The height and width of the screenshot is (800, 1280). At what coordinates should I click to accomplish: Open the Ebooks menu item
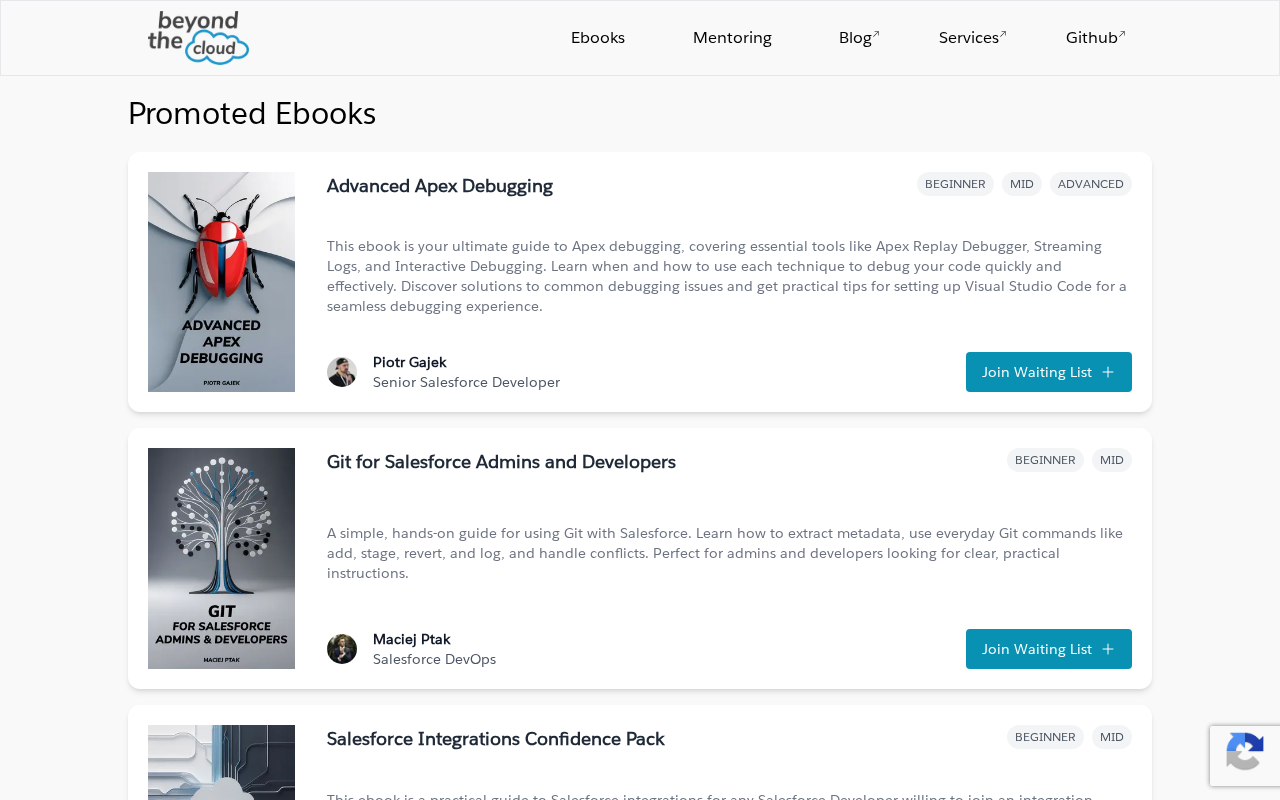pyautogui.click(x=598, y=38)
